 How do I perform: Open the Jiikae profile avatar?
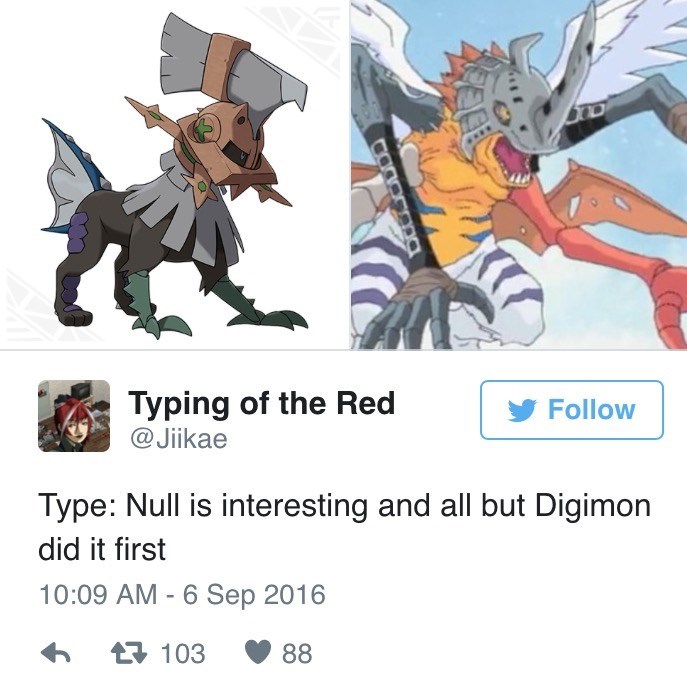(74, 416)
